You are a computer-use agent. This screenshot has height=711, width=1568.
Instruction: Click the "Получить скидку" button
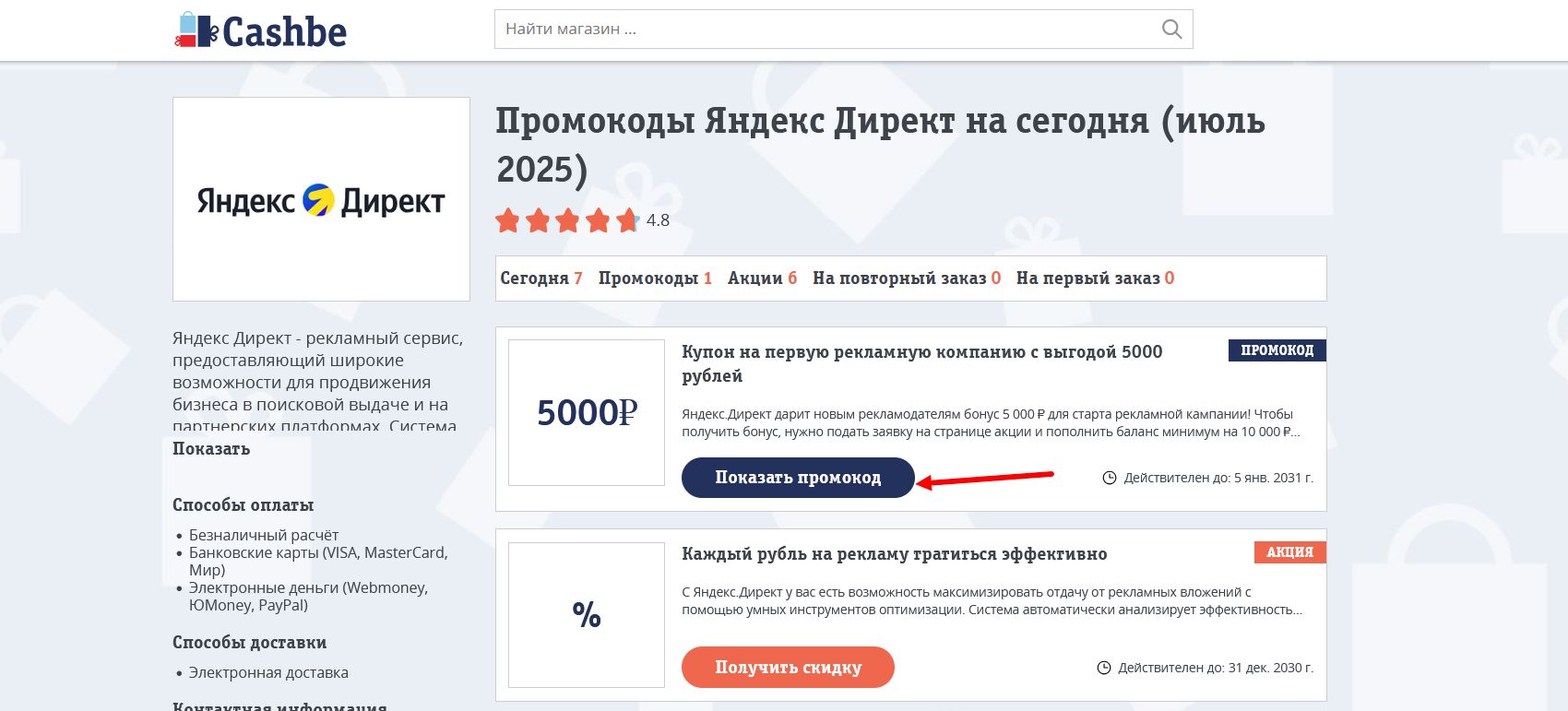[x=788, y=667]
